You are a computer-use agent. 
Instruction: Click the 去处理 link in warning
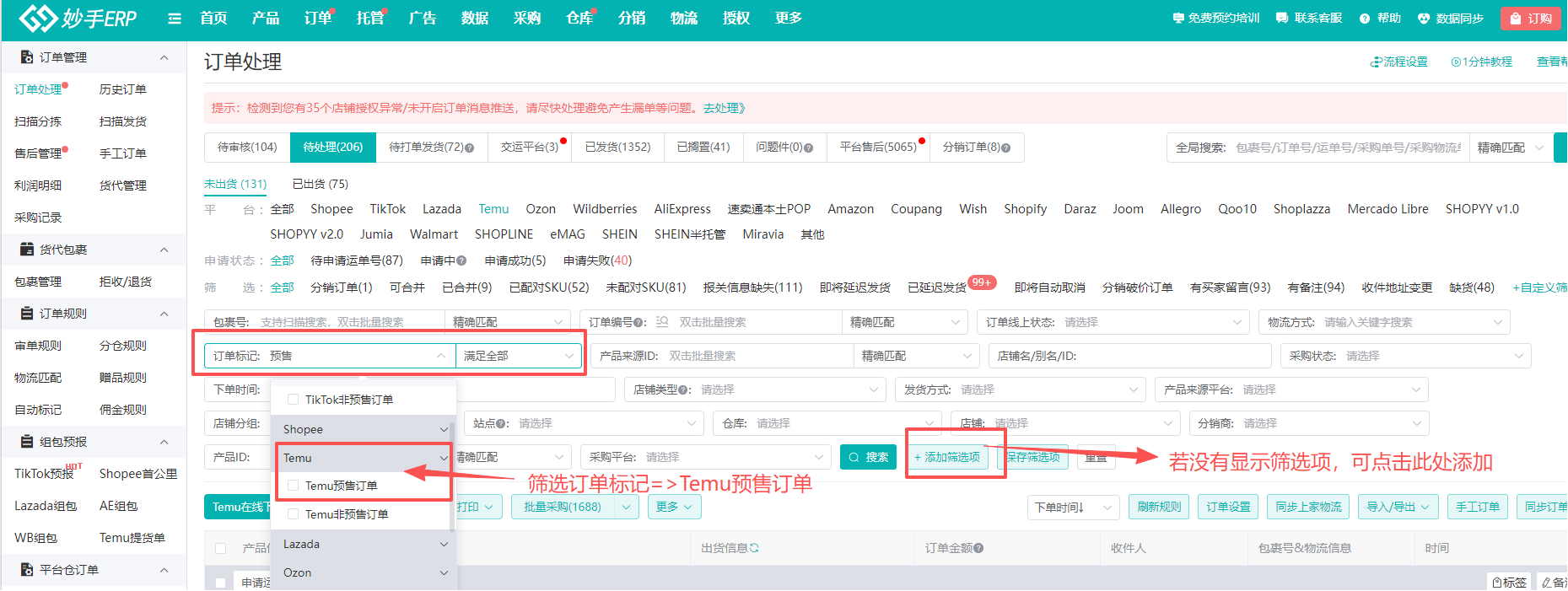pos(724,108)
